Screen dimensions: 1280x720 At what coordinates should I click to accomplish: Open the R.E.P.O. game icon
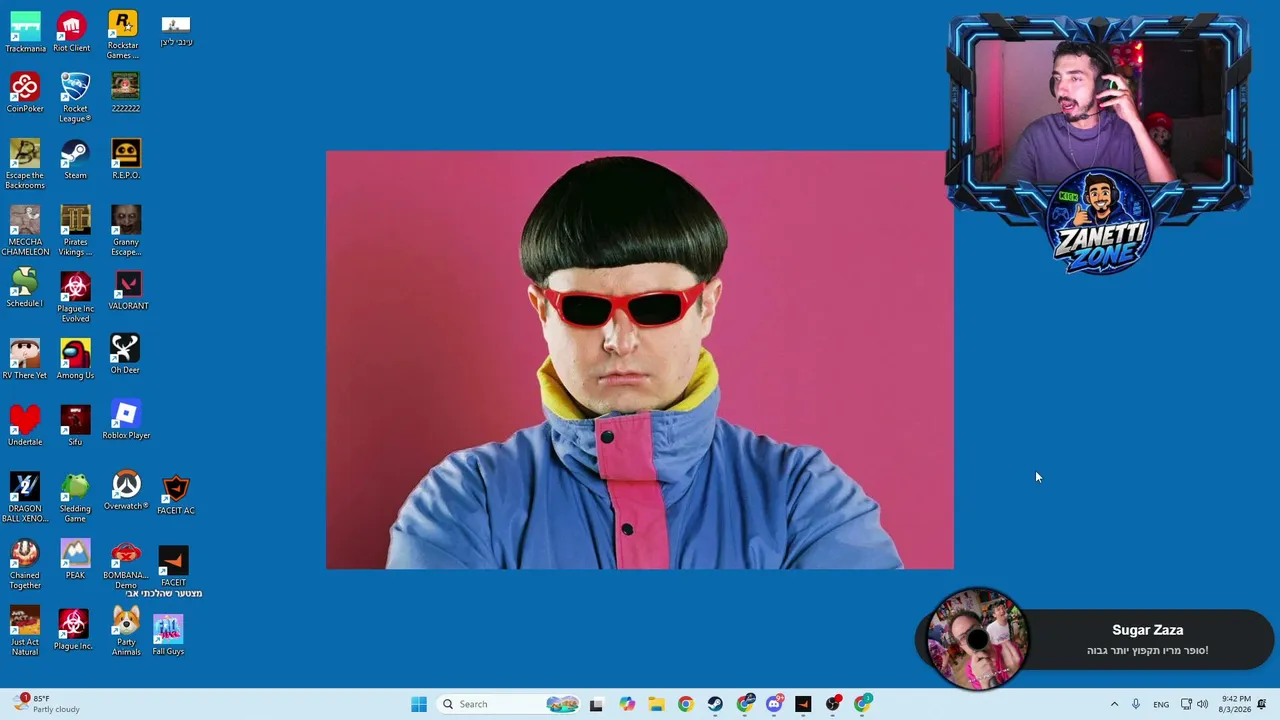[x=125, y=159]
